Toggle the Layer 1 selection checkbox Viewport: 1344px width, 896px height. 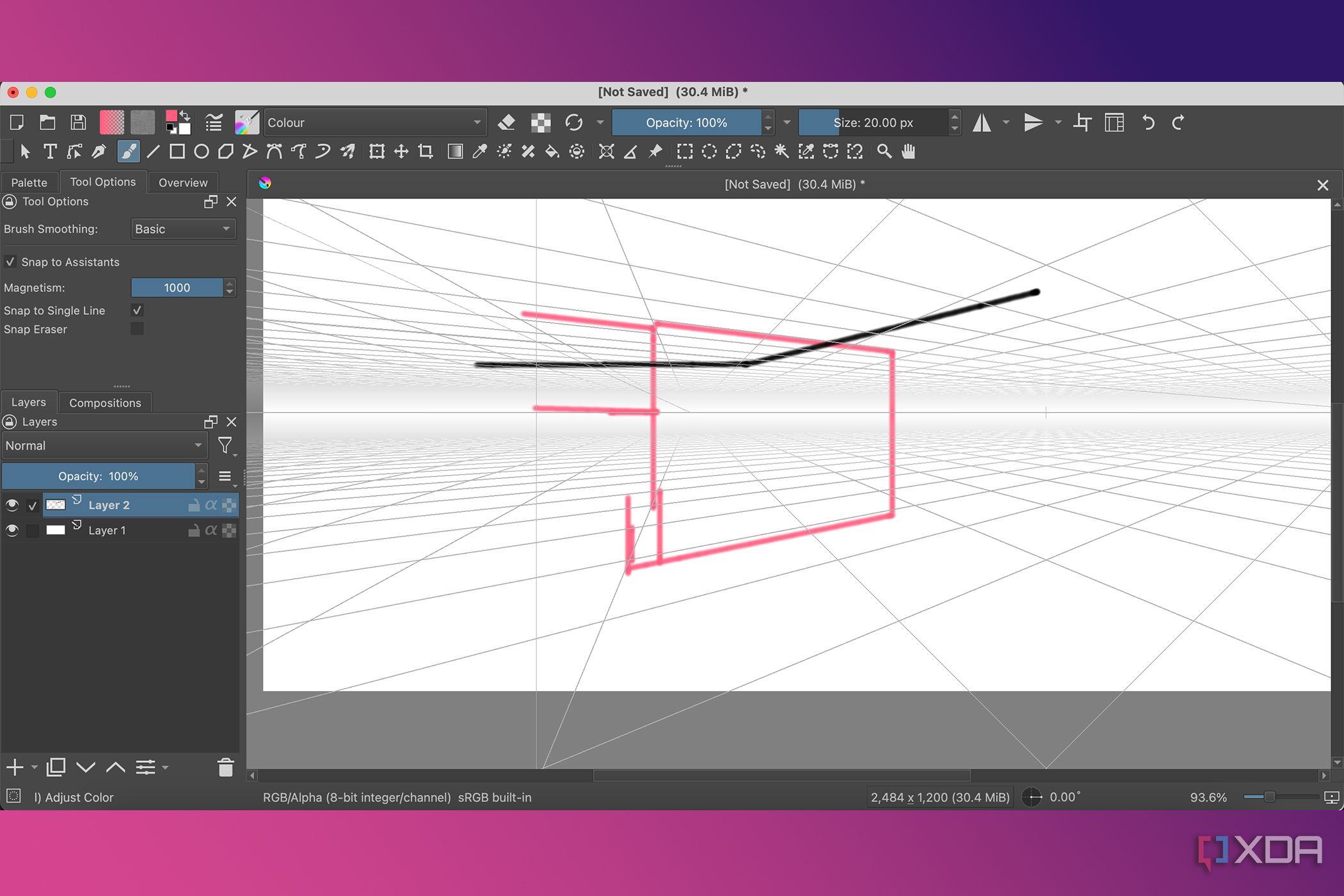pos(33,531)
